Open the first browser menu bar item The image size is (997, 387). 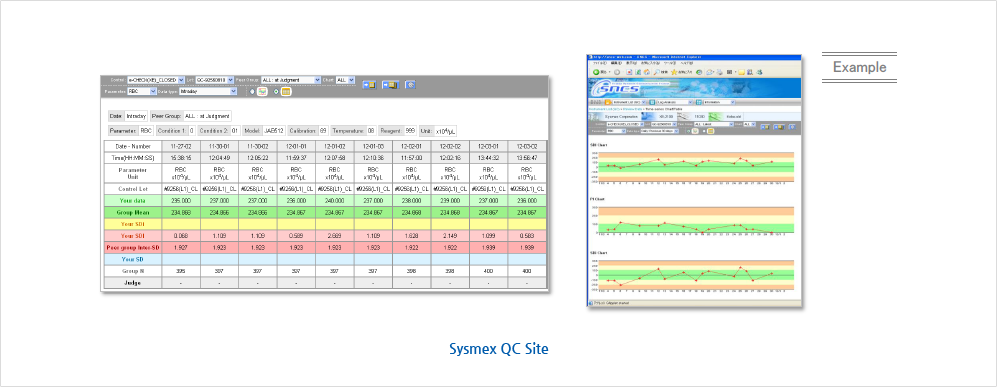(x=600, y=63)
